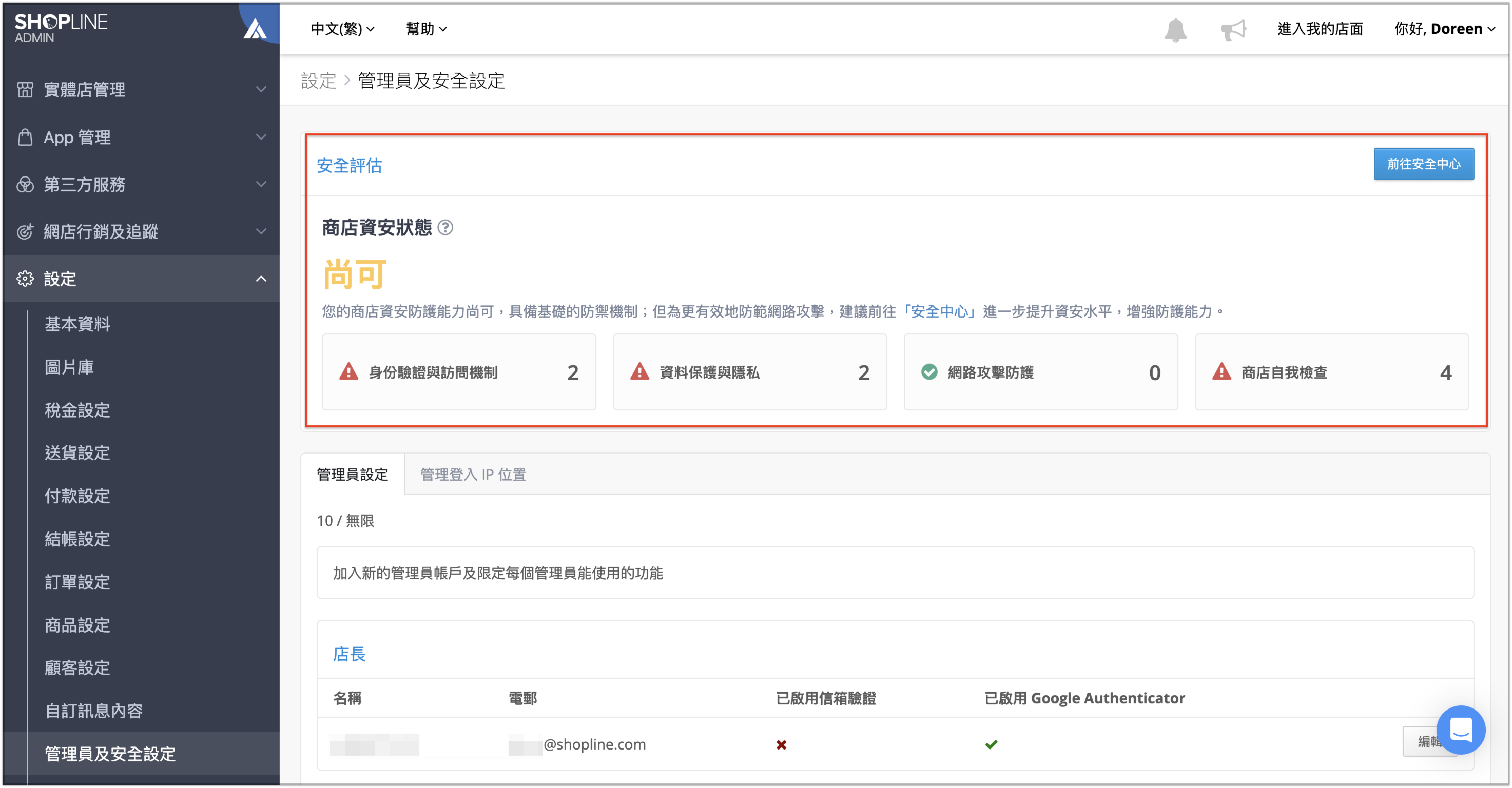The height and width of the screenshot is (788, 1512).
Task: Open 基本資料 in settings menu
Action: coord(77,324)
